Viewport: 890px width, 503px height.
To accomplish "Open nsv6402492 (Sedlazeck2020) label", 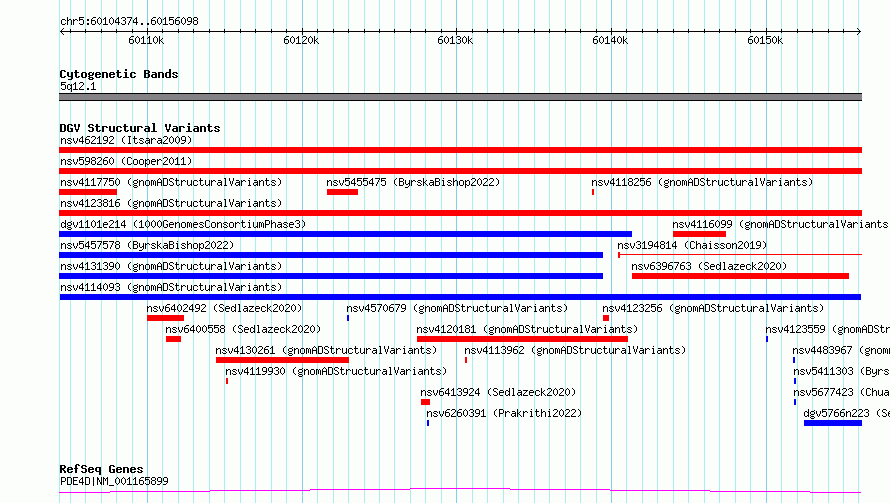I will coord(224,308).
